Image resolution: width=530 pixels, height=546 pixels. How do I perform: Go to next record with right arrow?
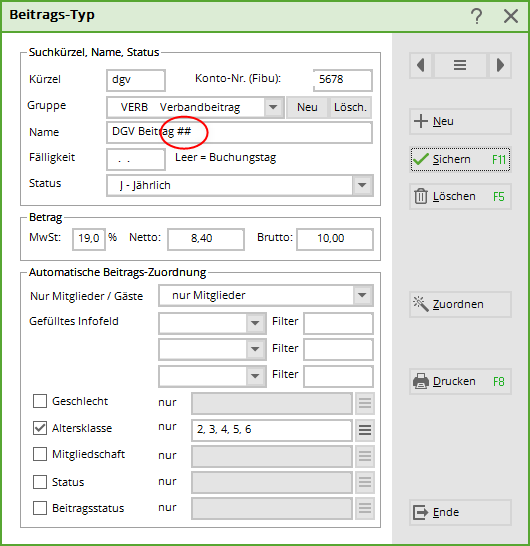[x=500, y=65]
